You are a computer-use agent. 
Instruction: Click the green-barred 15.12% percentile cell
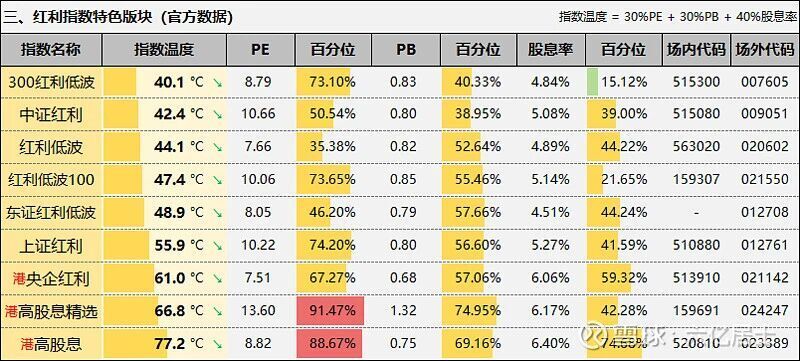(623, 82)
